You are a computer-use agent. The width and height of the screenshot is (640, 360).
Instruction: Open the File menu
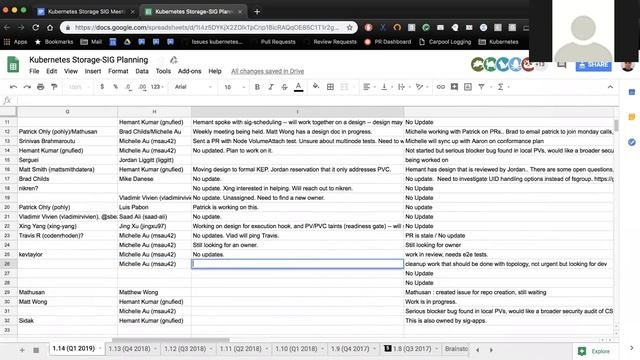tap(34, 71)
